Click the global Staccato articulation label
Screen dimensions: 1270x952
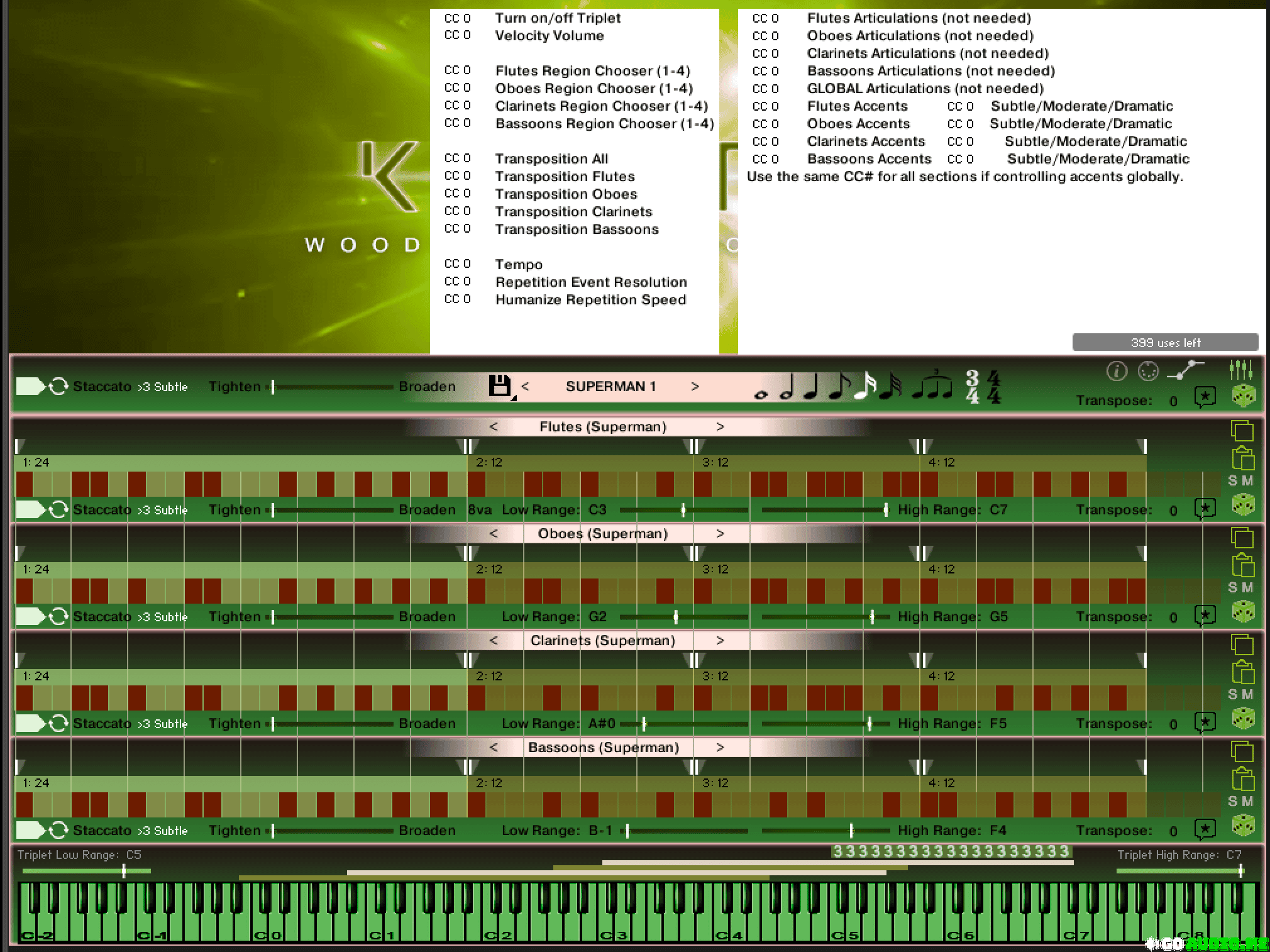102,386
